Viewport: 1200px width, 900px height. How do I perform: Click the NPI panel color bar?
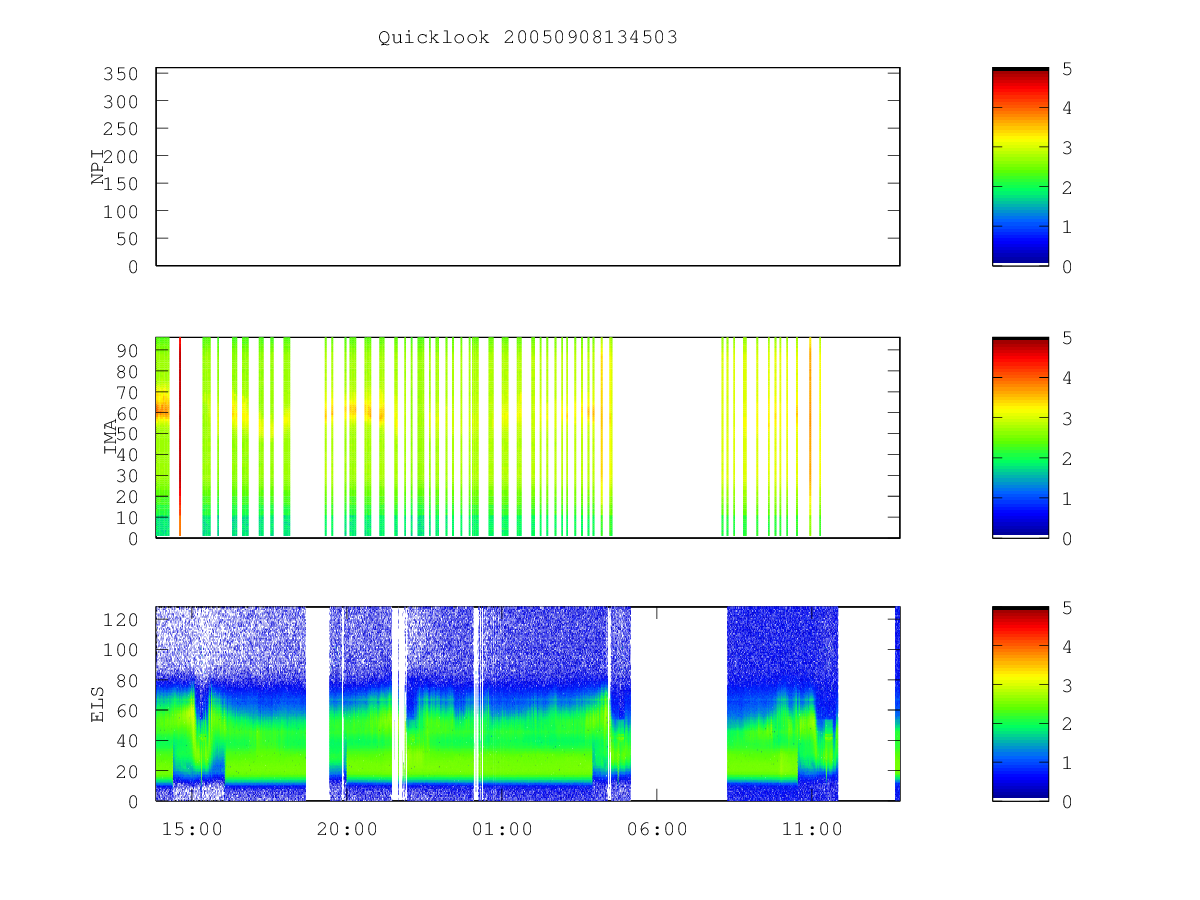tap(1020, 167)
